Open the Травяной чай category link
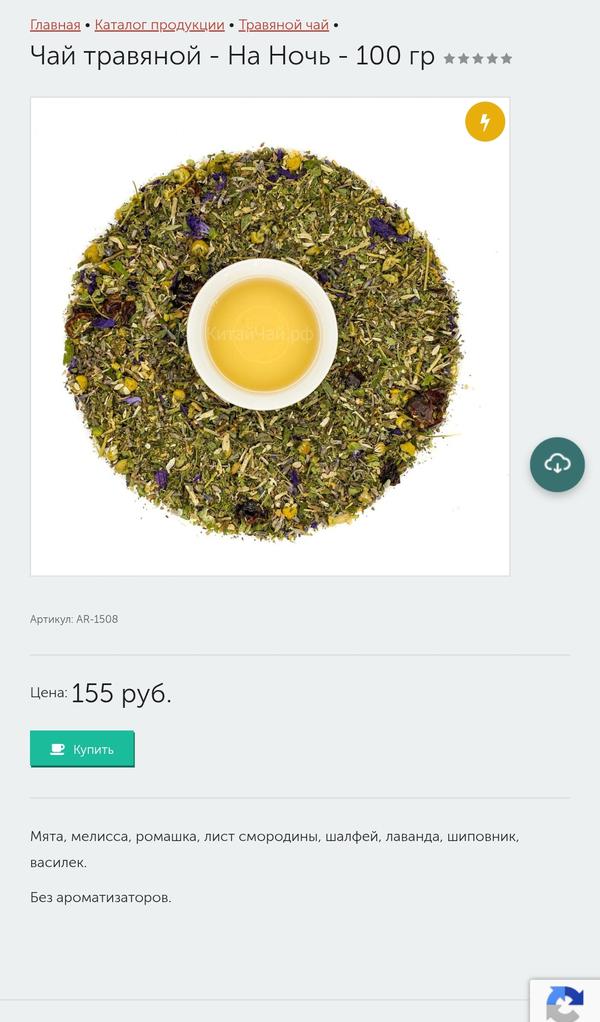 pos(283,25)
